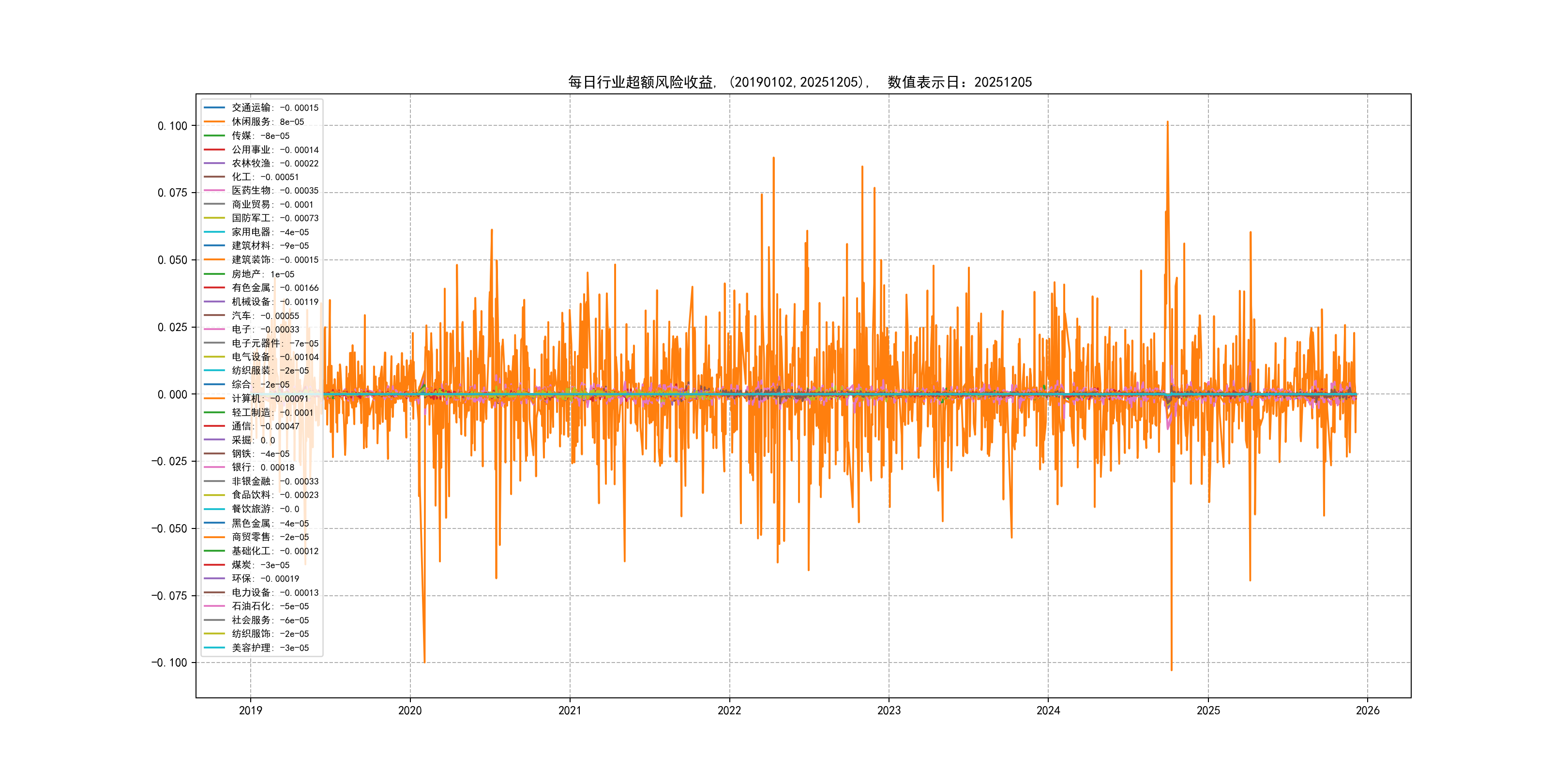The image size is (1568, 784).
Task: Click the orange 休闲服务 legend line swatch
Action: [x=214, y=122]
